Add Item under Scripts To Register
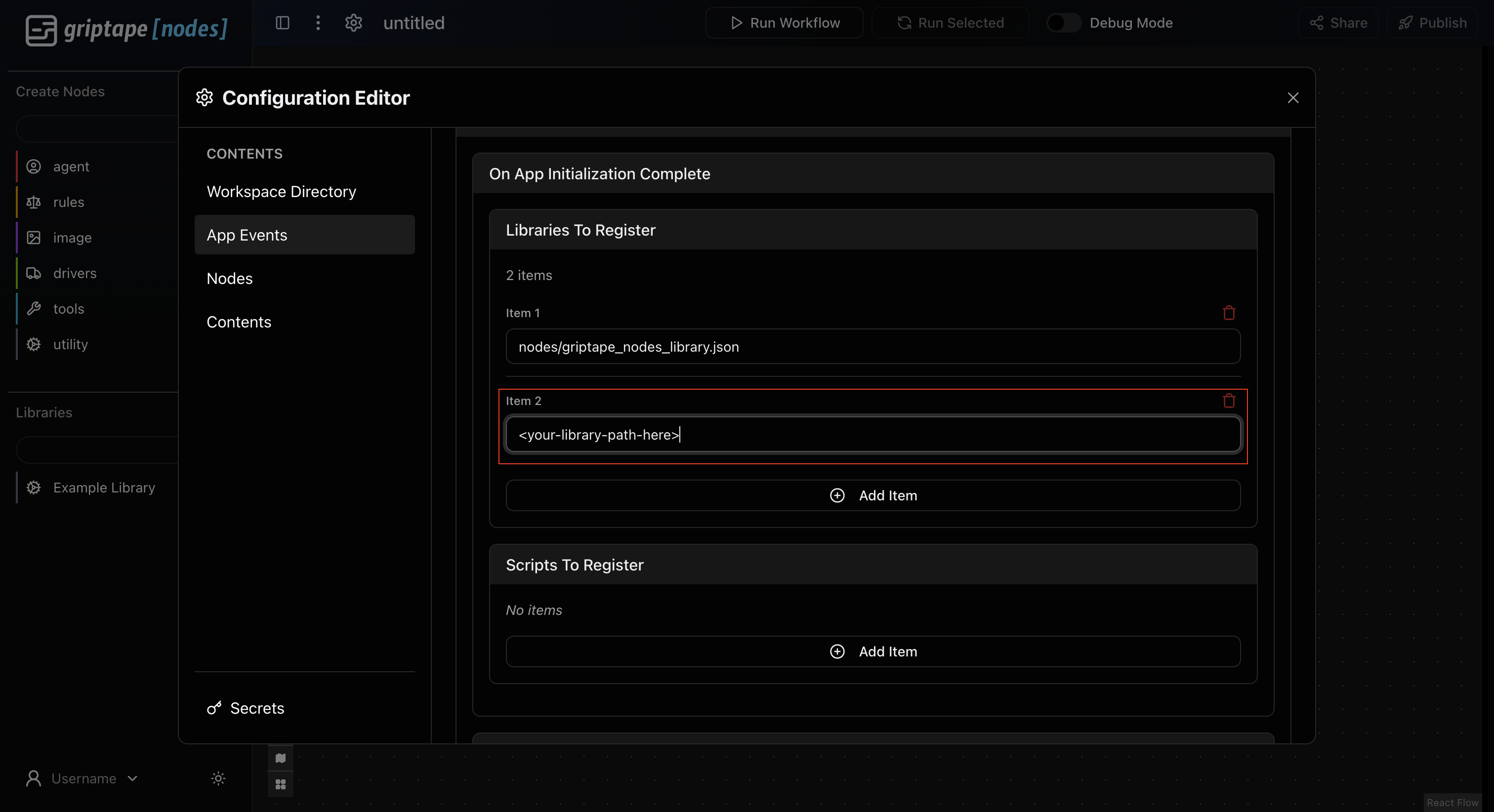This screenshot has width=1494, height=812. pyautogui.click(x=873, y=651)
